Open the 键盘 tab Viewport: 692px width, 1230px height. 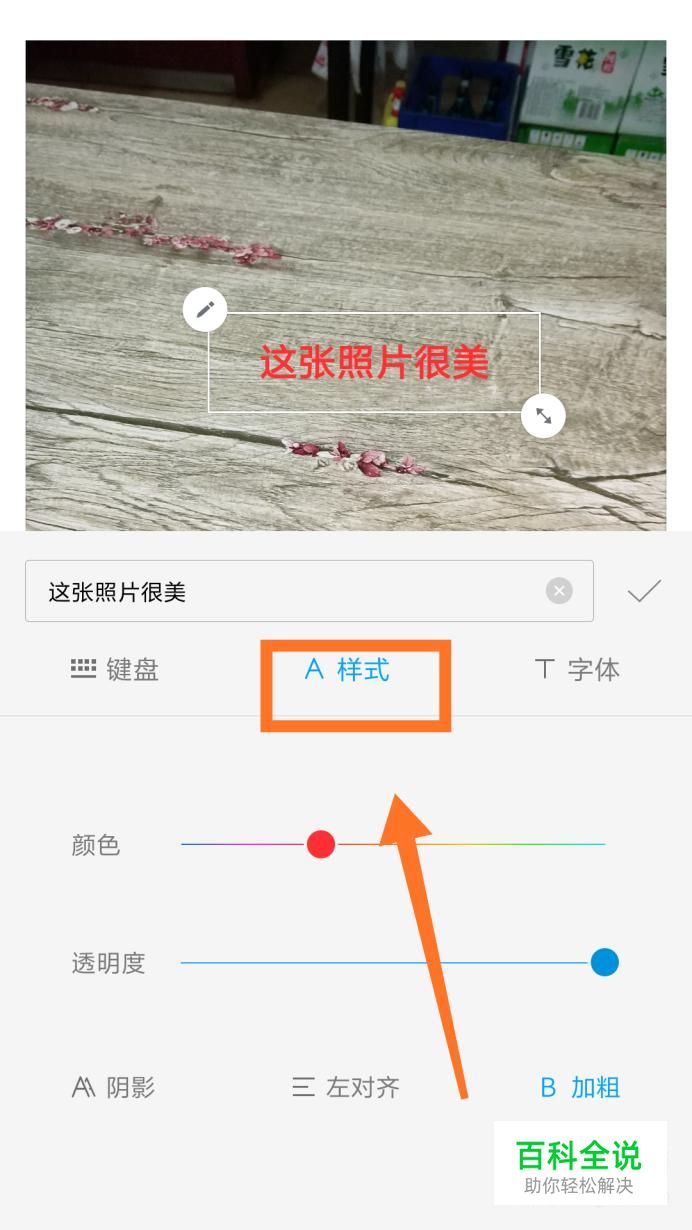115,669
